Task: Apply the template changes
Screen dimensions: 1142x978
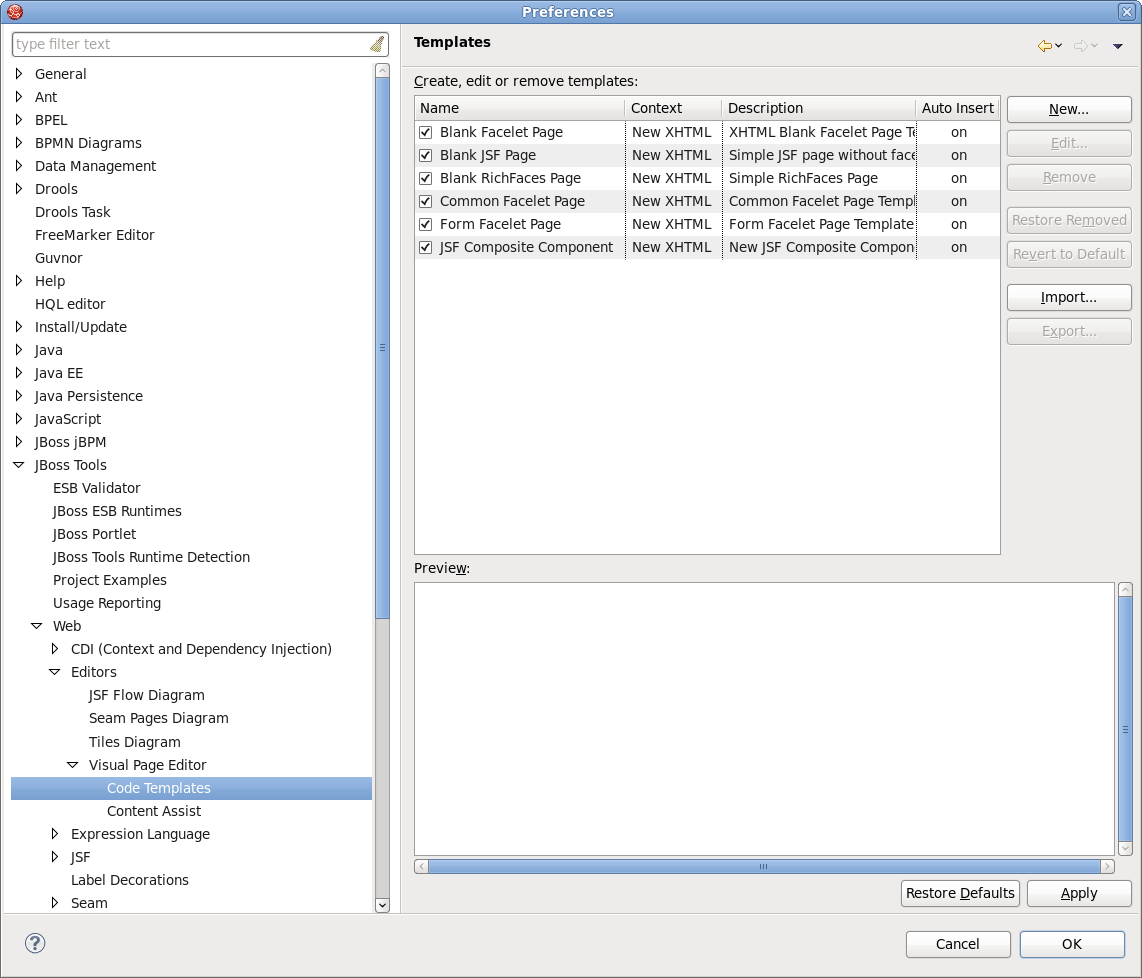Action: pos(1079,893)
